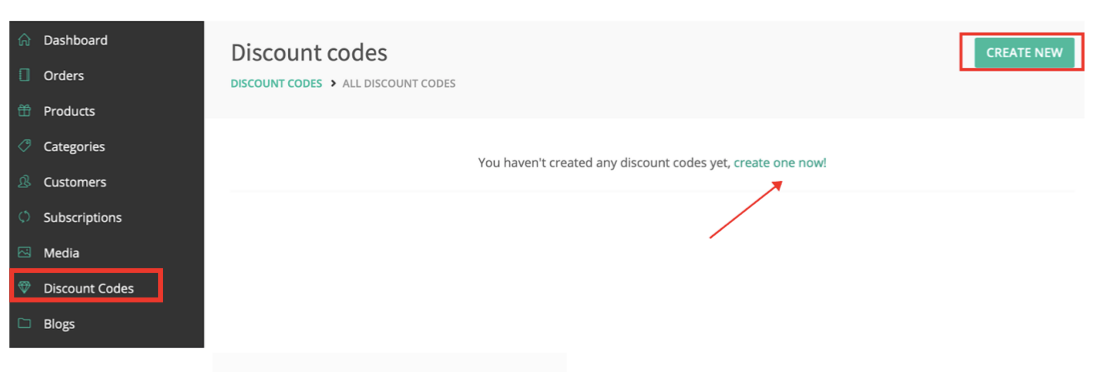Click the Subscriptions circular arrows icon
Viewport: 1096px width, 372px height.
[x=24, y=217]
